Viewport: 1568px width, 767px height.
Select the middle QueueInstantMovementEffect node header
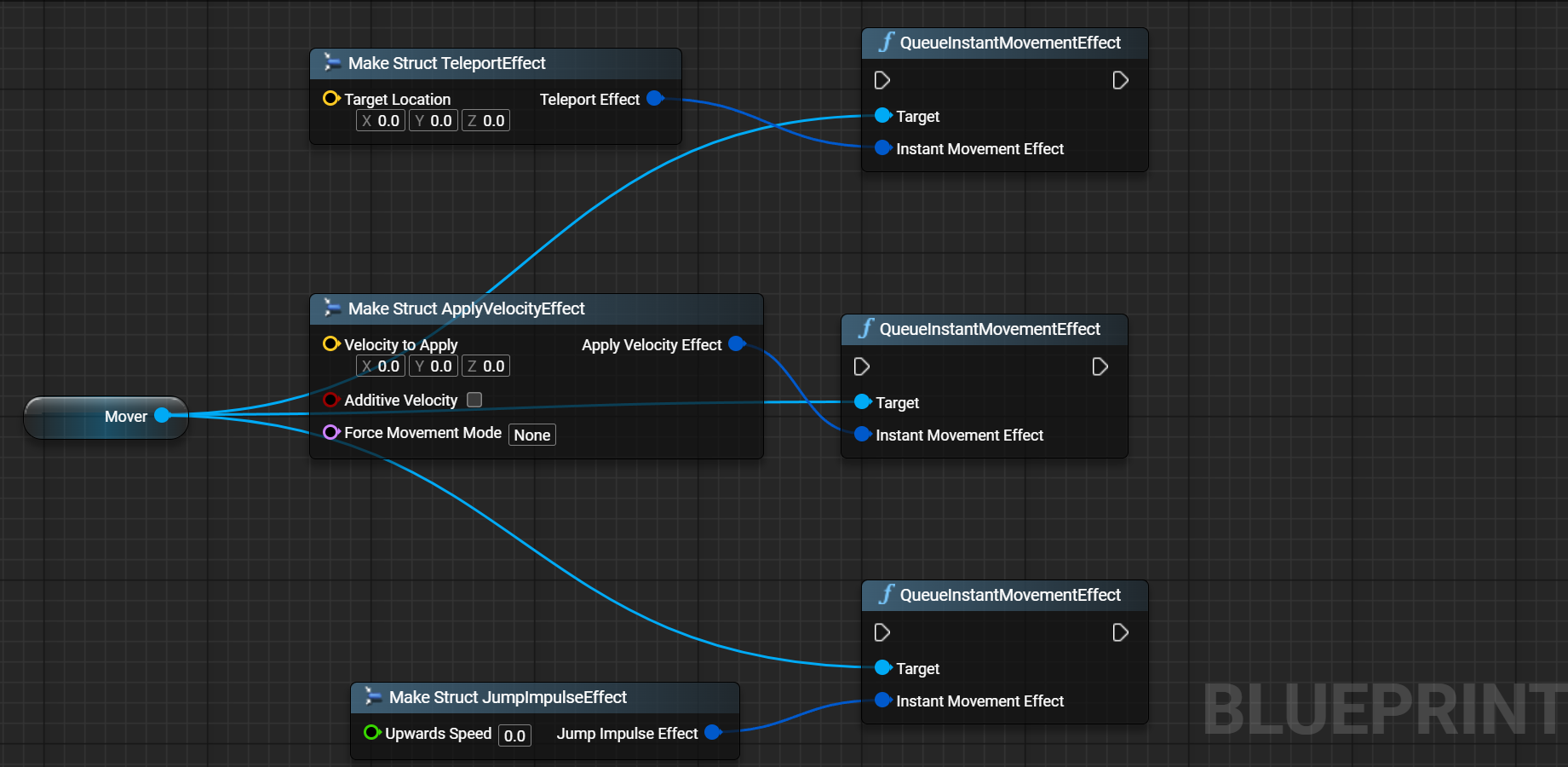985,330
